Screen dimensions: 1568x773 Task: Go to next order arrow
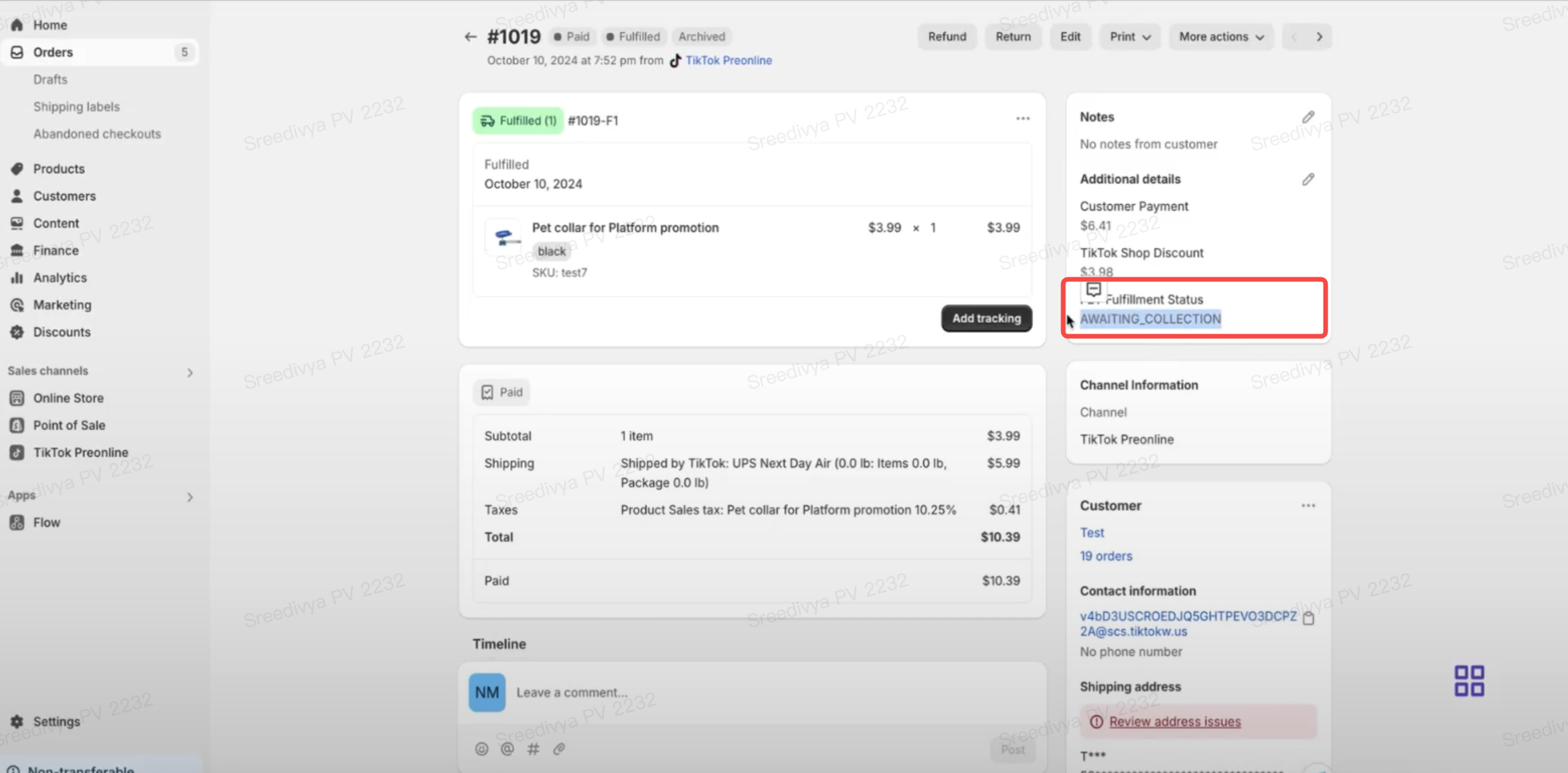click(1319, 37)
